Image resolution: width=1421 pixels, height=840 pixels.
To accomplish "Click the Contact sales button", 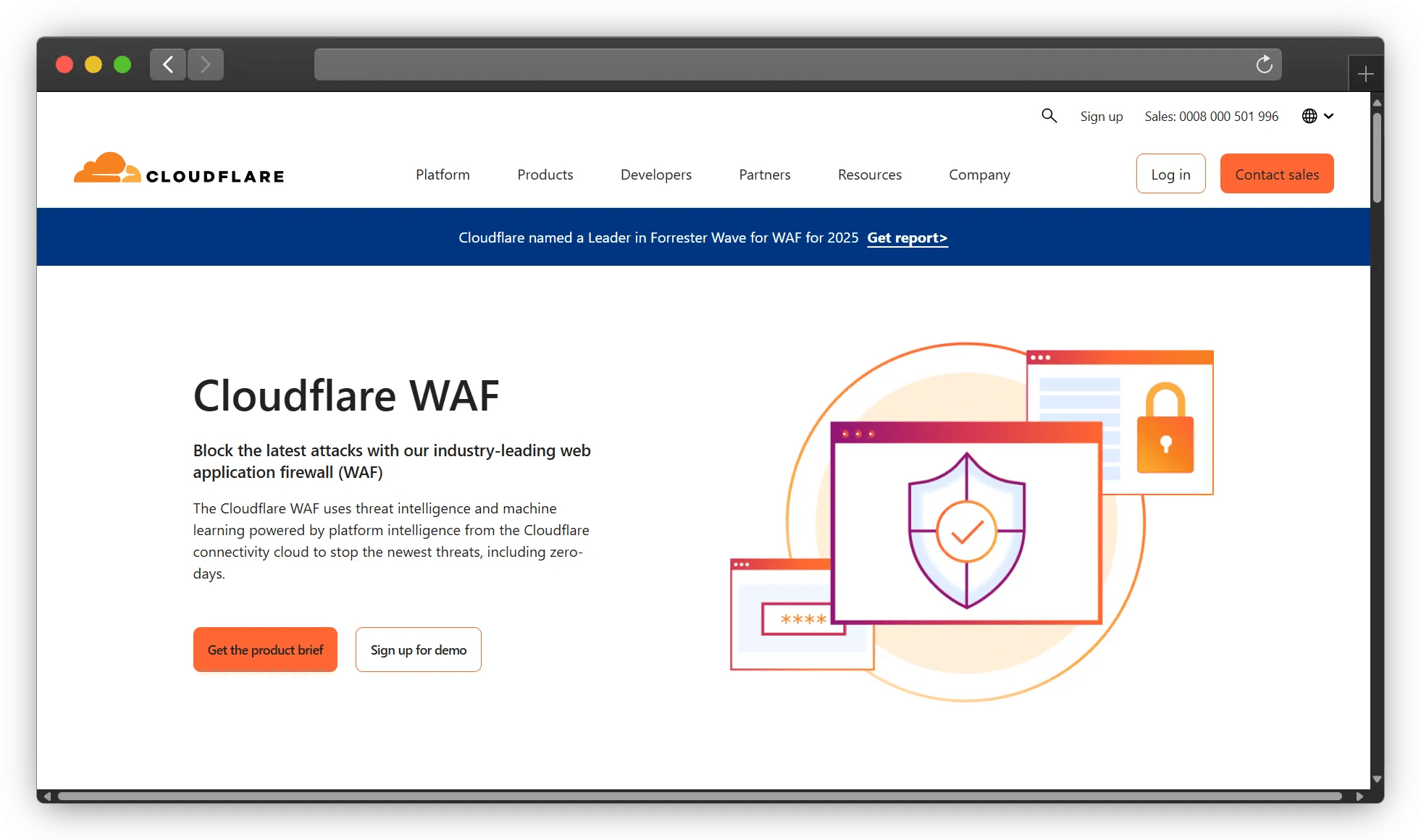I will coord(1276,174).
